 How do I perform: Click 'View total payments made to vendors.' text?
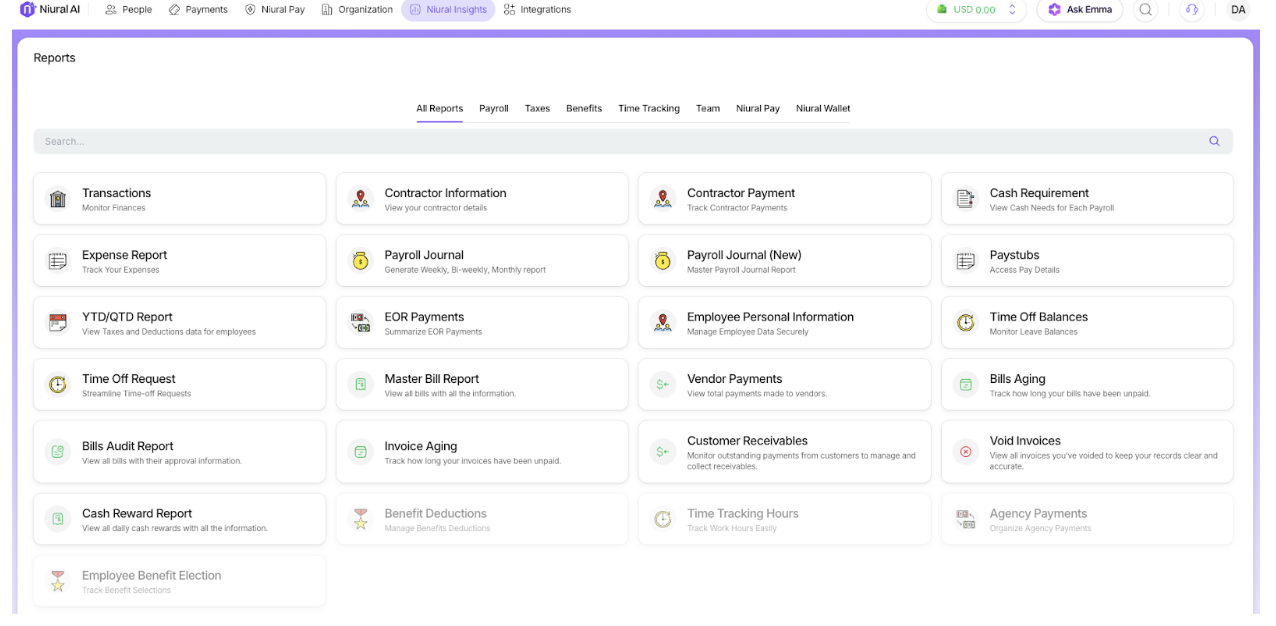(757, 394)
